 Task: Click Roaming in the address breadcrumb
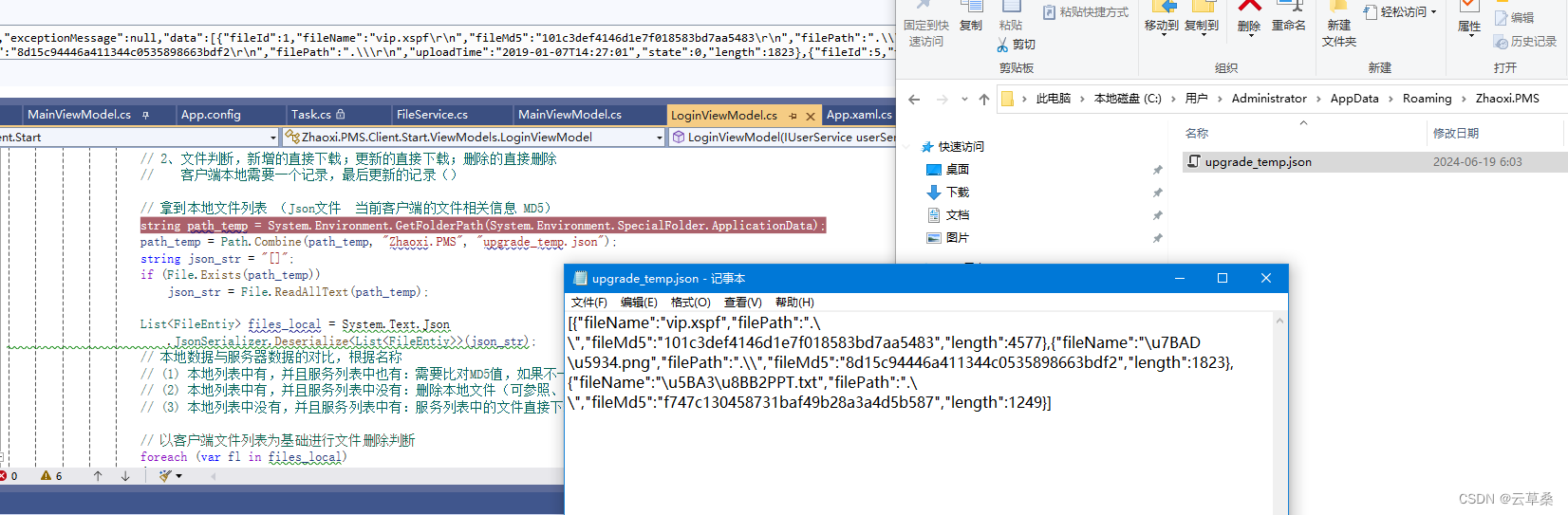pos(1427,99)
